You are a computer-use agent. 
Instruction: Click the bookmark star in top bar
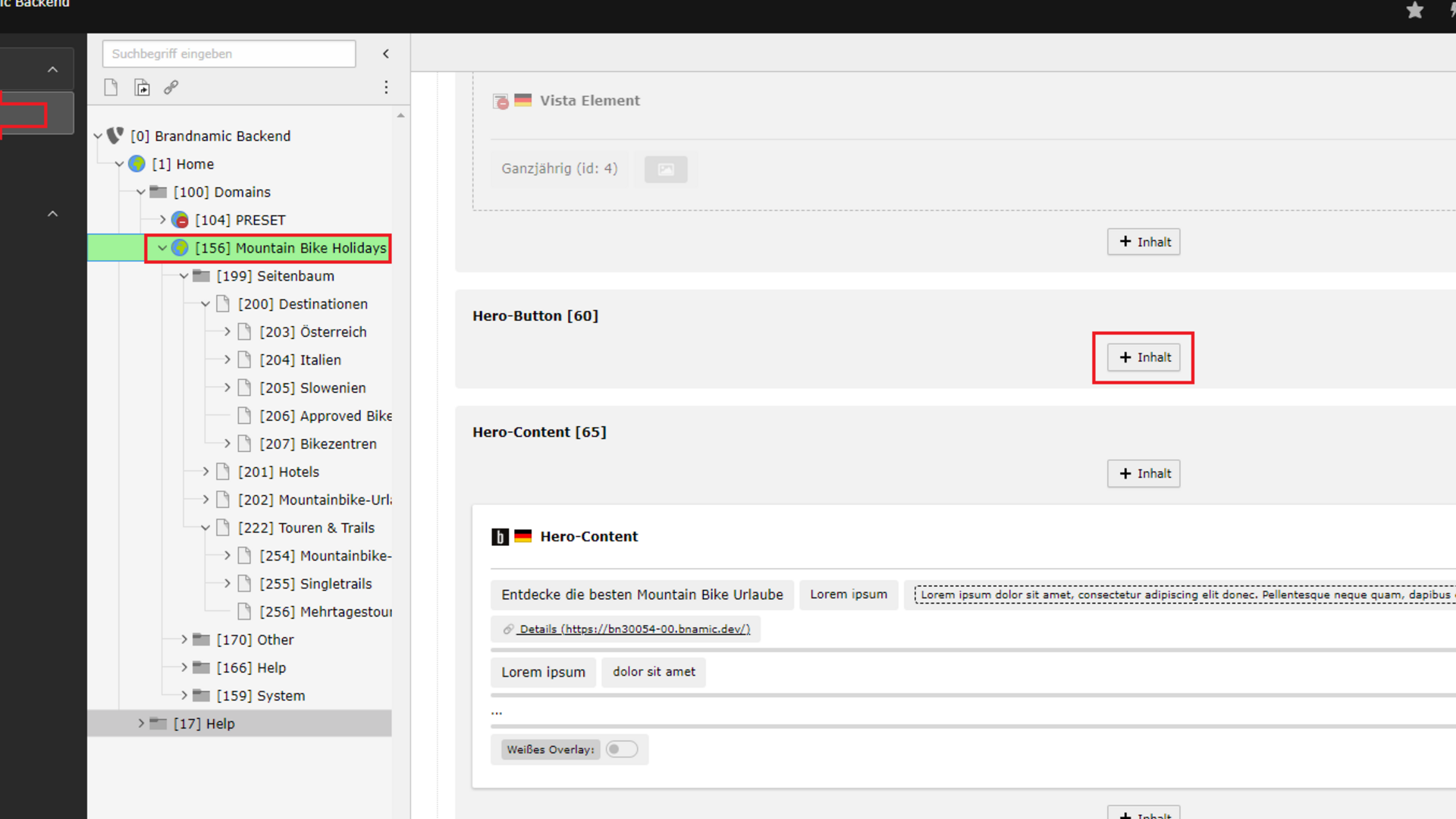tap(1414, 11)
